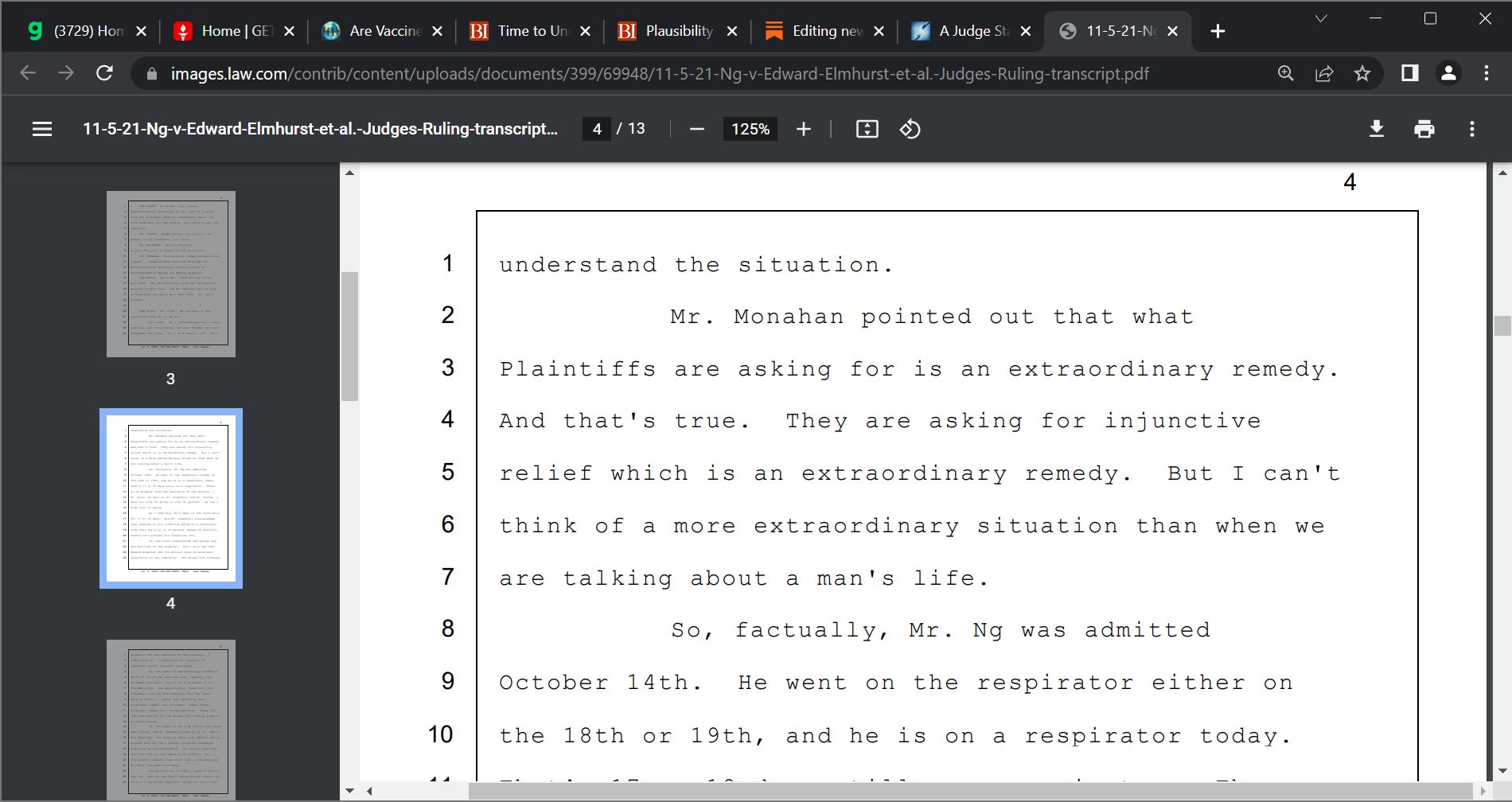
Task: Rotate the document counterclockwise
Action: pyautogui.click(x=910, y=129)
